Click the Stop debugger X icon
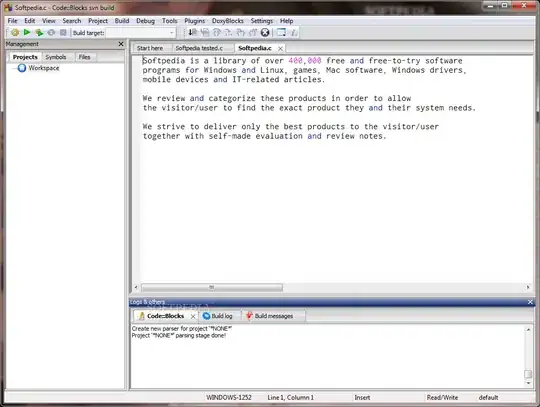The image size is (540, 407). (265, 32)
